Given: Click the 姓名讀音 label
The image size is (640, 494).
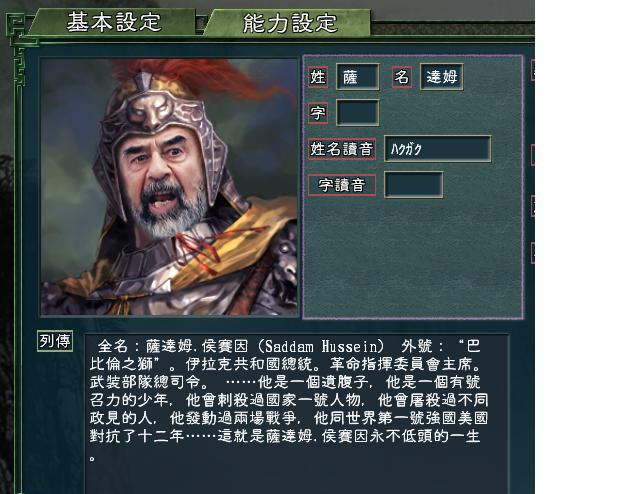Looking at the screenshot, I should (342, 149).
